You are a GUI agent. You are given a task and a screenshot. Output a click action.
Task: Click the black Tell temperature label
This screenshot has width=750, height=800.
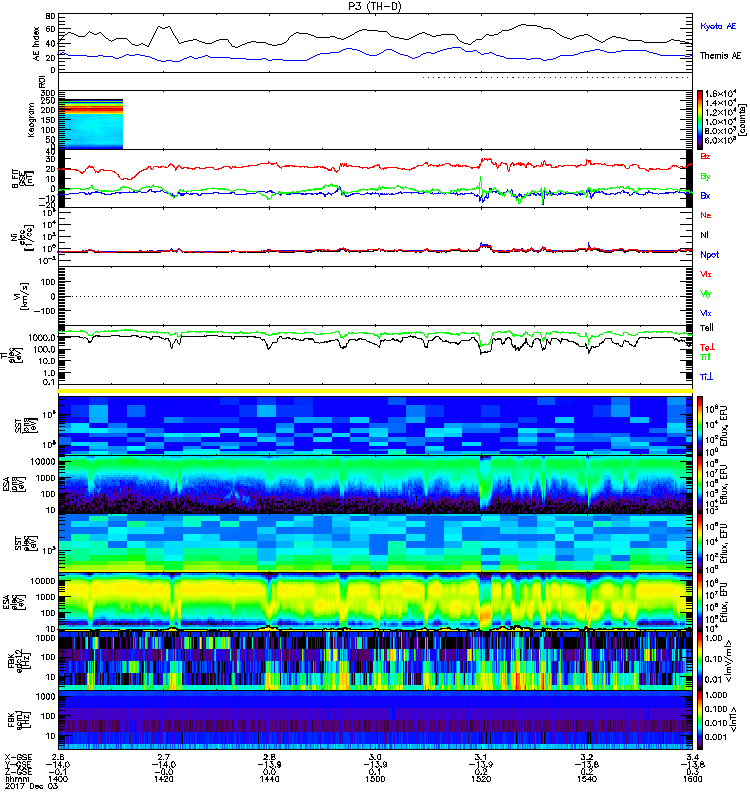(706, 328)
